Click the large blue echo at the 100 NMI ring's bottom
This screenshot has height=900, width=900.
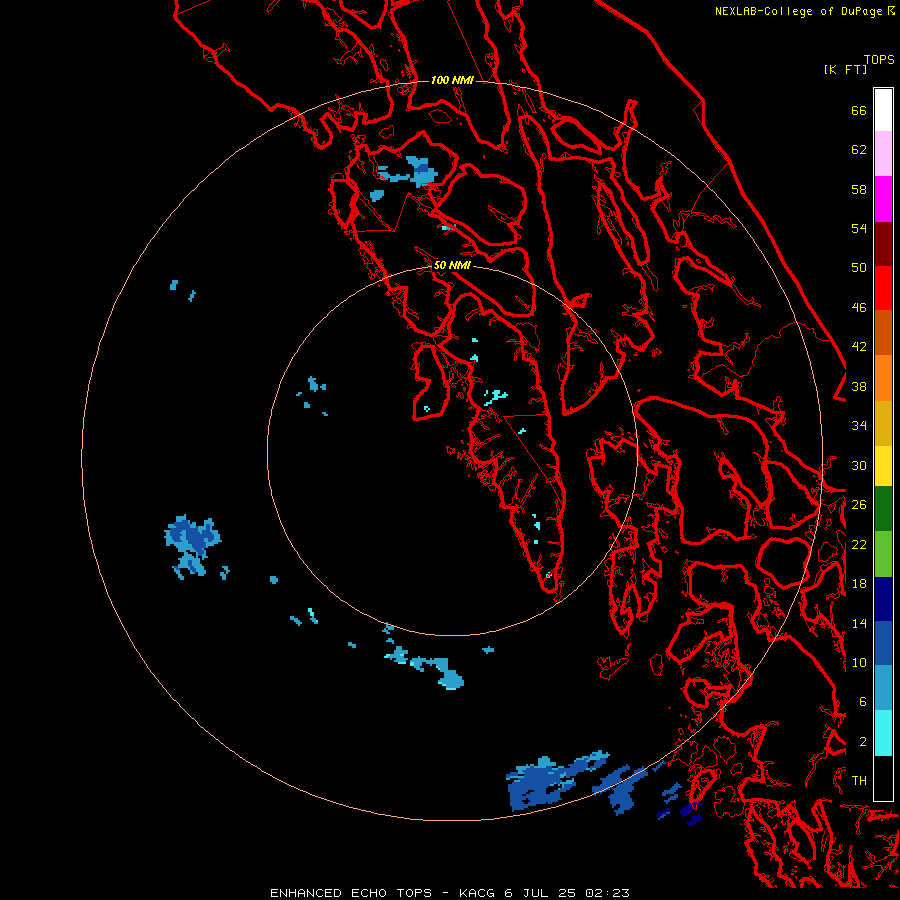542,783
